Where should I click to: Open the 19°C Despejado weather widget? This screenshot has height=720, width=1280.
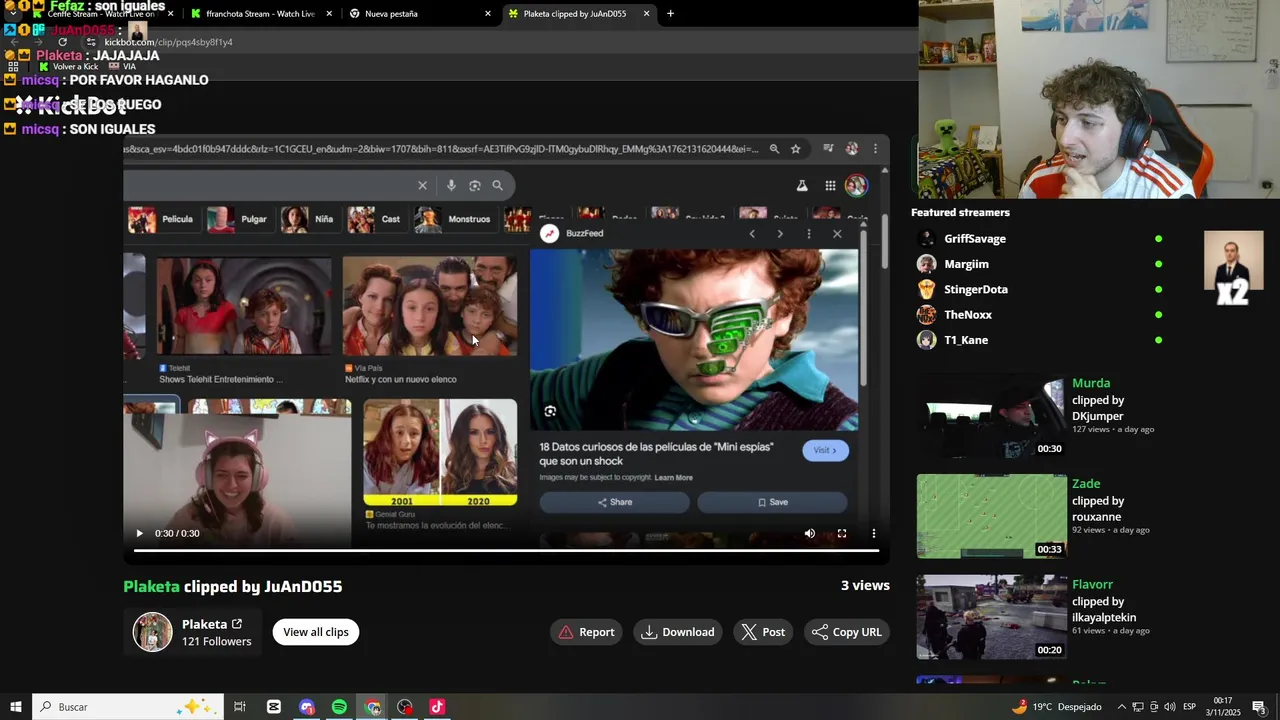tap(1056, 707)
